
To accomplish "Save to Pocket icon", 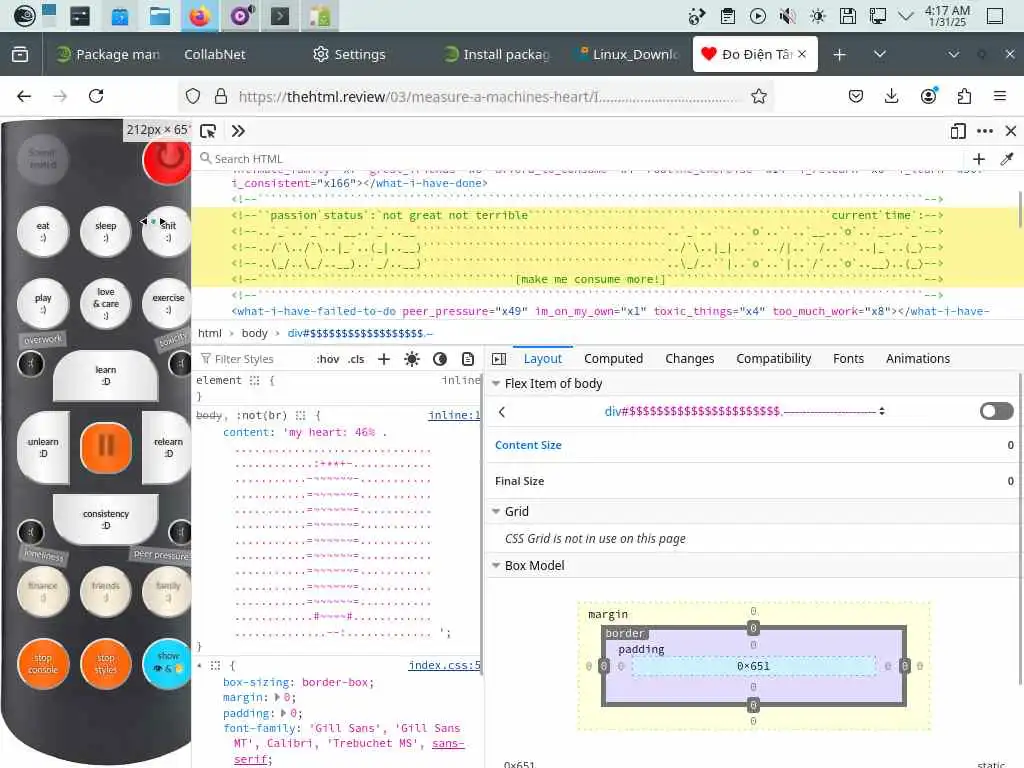I will [856, 97].
